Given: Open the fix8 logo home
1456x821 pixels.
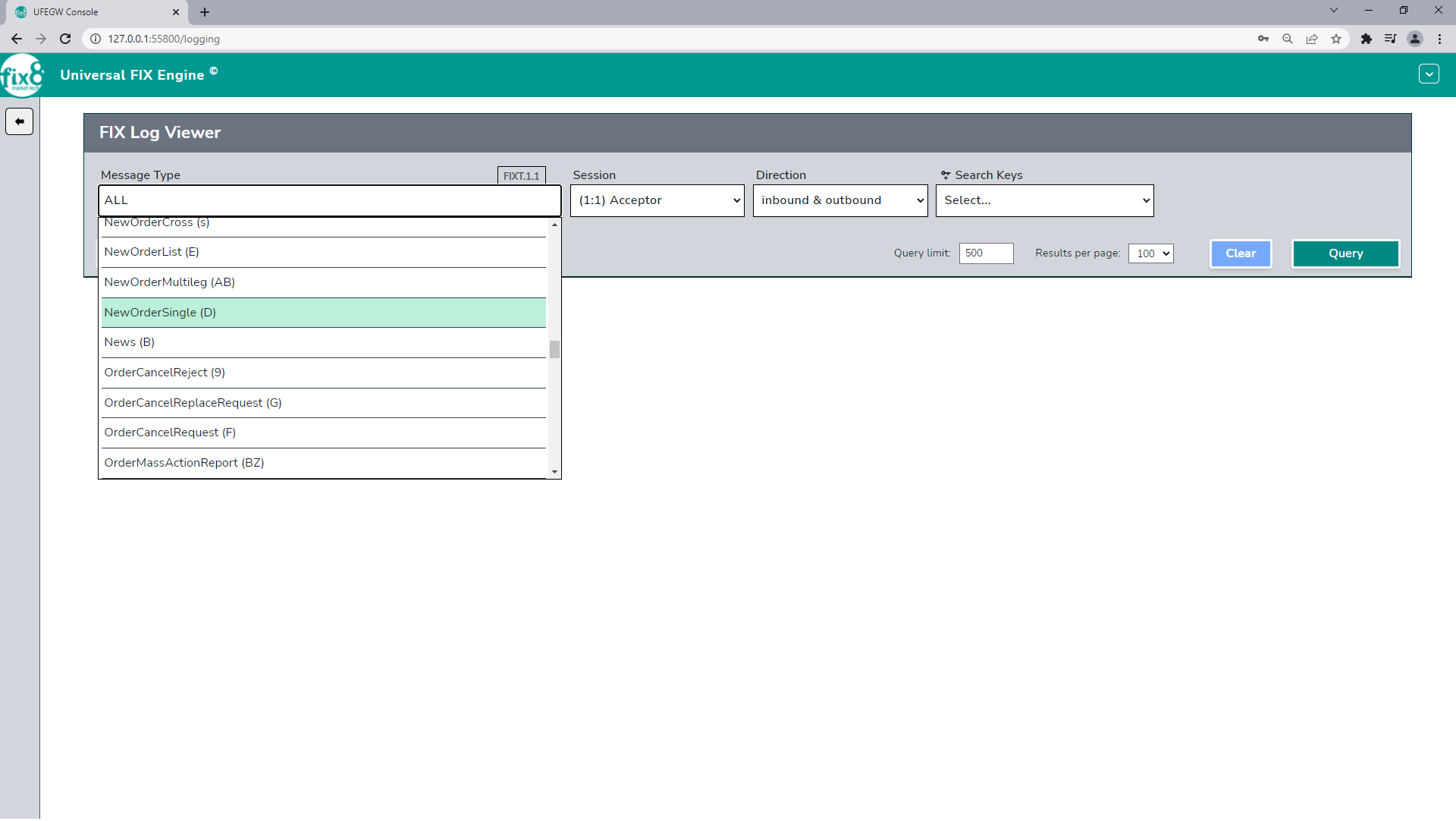Looking at the screenshot, I should 23,75.
